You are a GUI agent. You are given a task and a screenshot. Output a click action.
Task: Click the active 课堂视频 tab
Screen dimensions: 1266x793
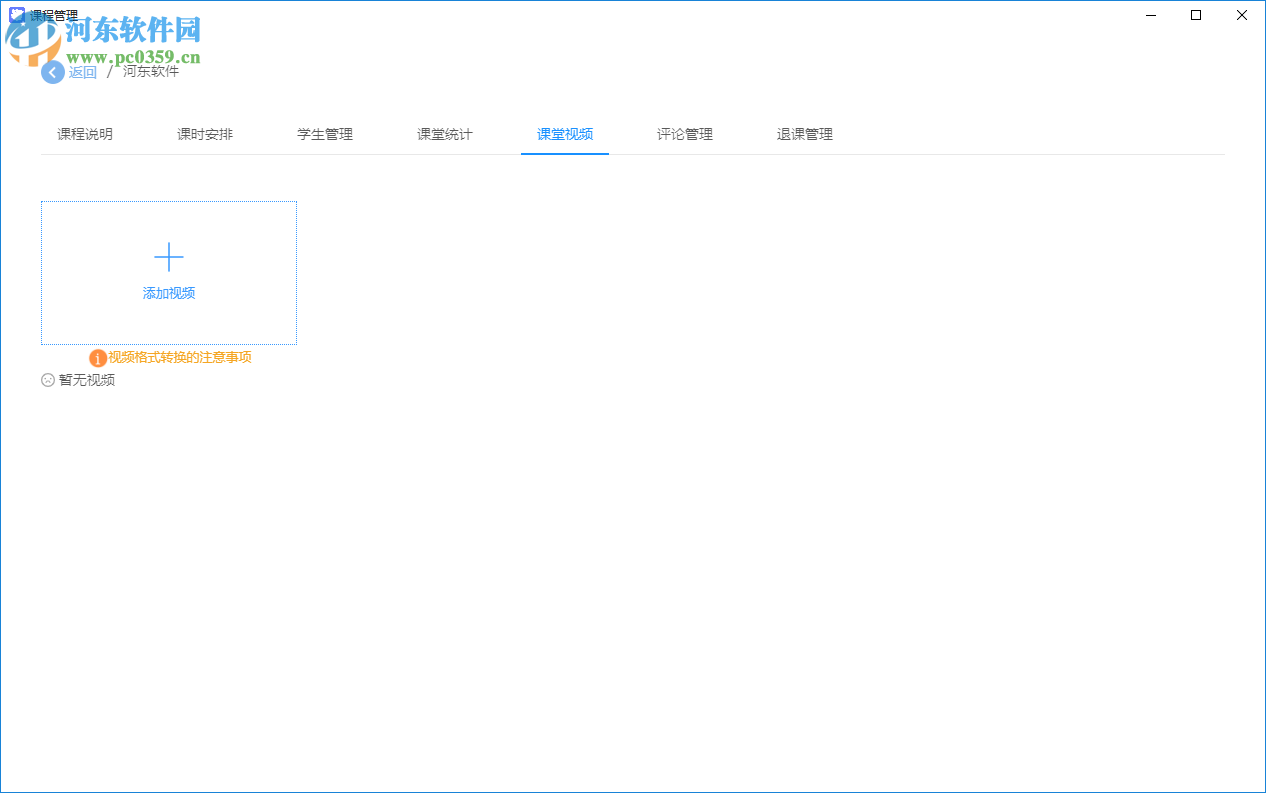(564, 133)
